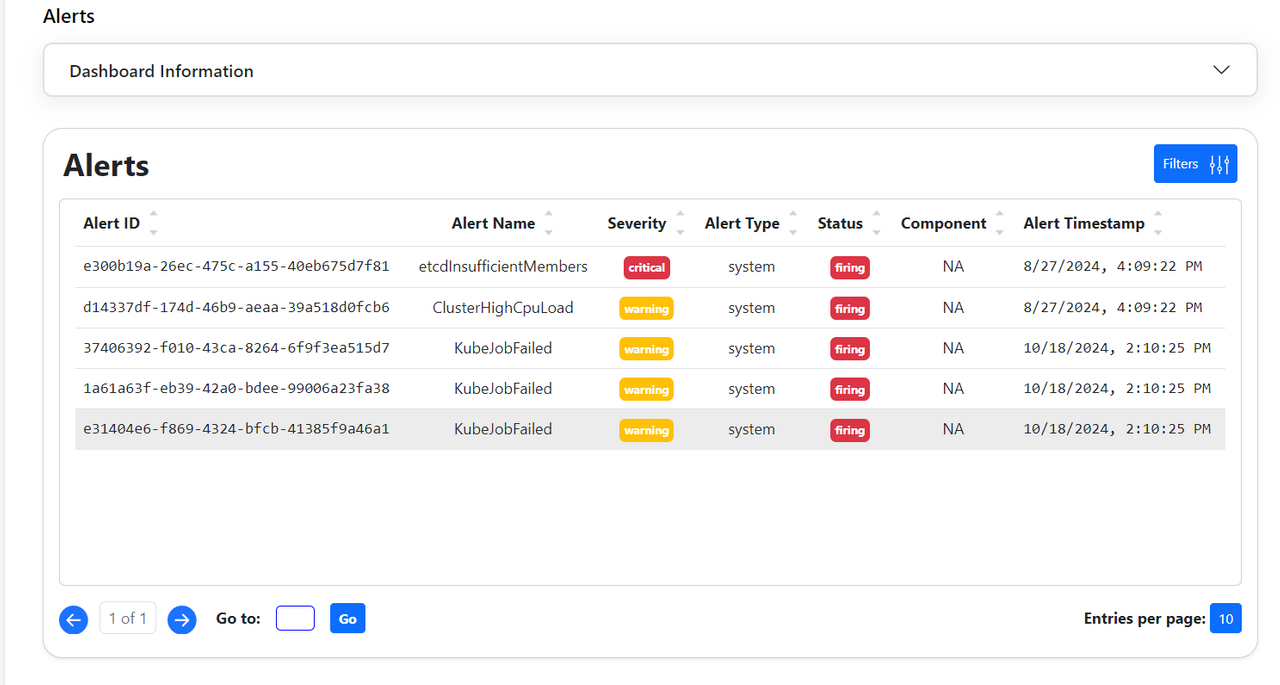Sort by Component column arrows
The height and width of the screenshot is (685, 1280).
click(1000, 223)
